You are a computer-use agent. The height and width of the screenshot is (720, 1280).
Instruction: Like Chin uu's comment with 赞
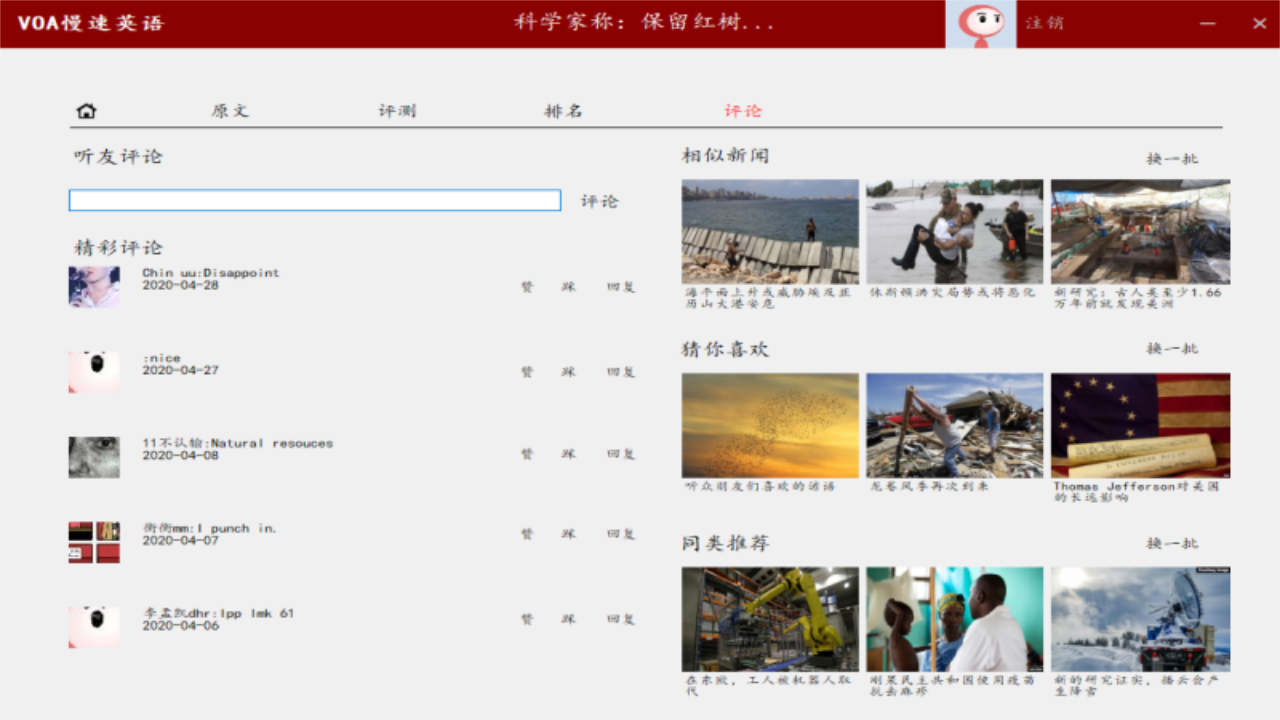[527, 285]
